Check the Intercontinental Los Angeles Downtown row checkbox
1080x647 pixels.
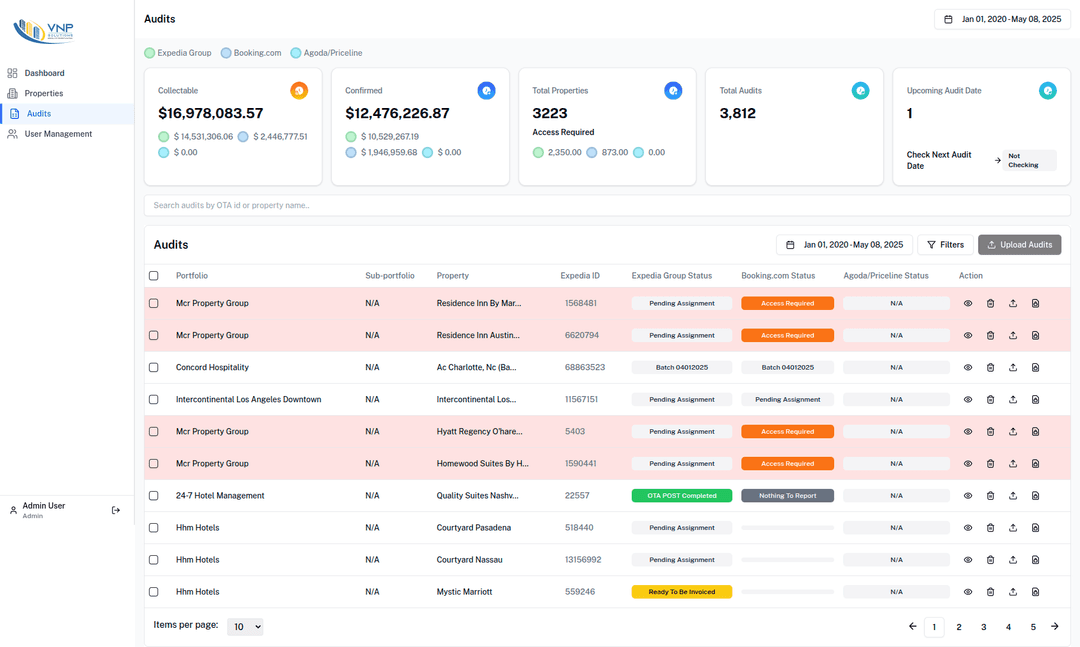click(154, 400)
